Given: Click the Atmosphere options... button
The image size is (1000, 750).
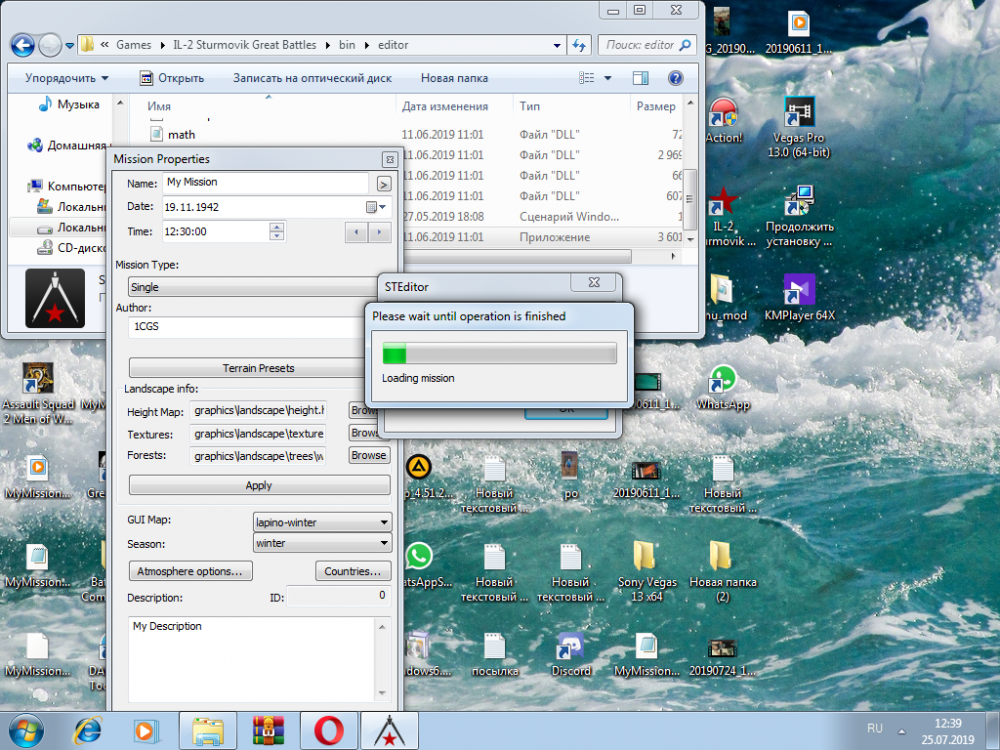Looking at the screenshot, I should 190,572.
